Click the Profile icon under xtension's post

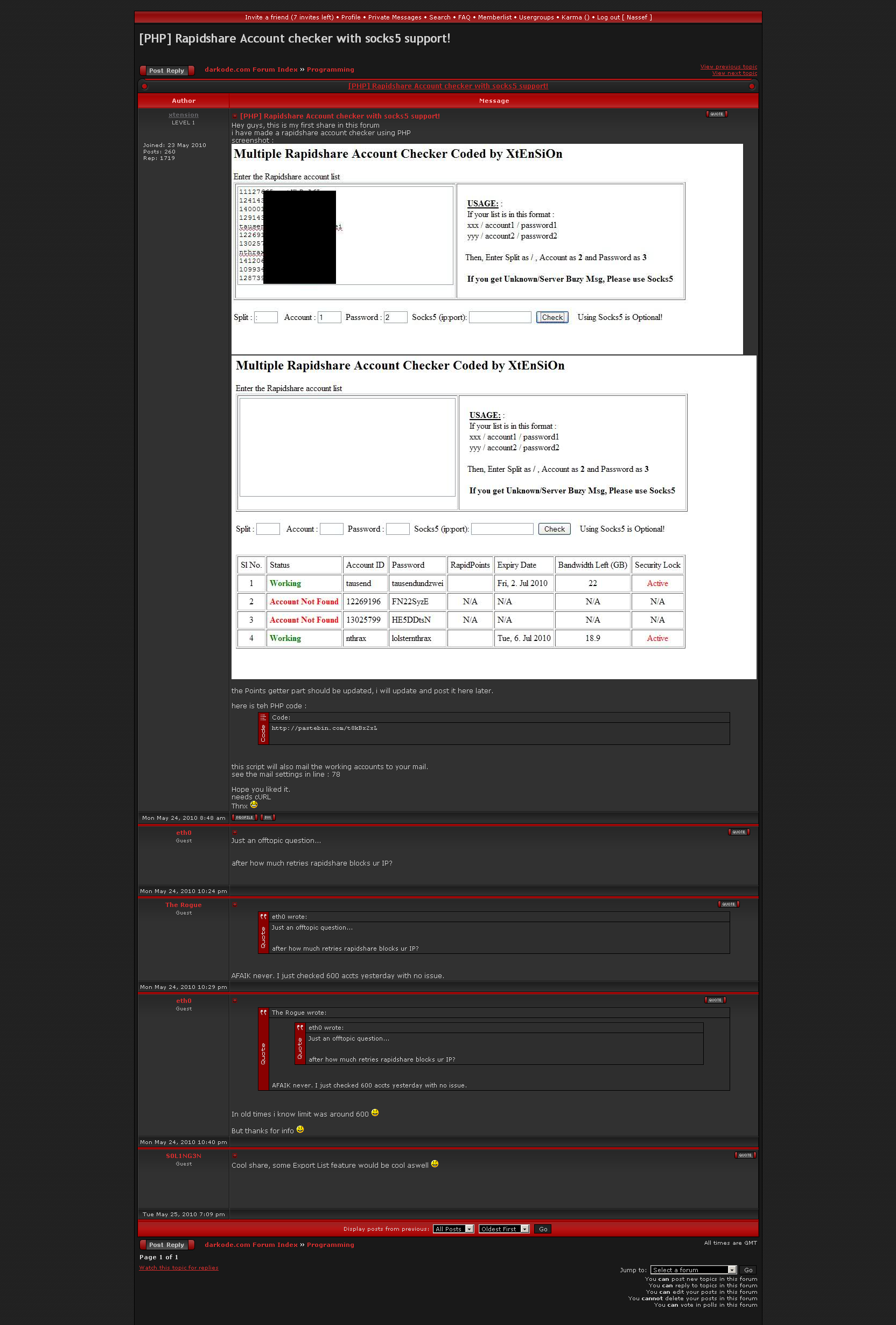tap(244, 818)
